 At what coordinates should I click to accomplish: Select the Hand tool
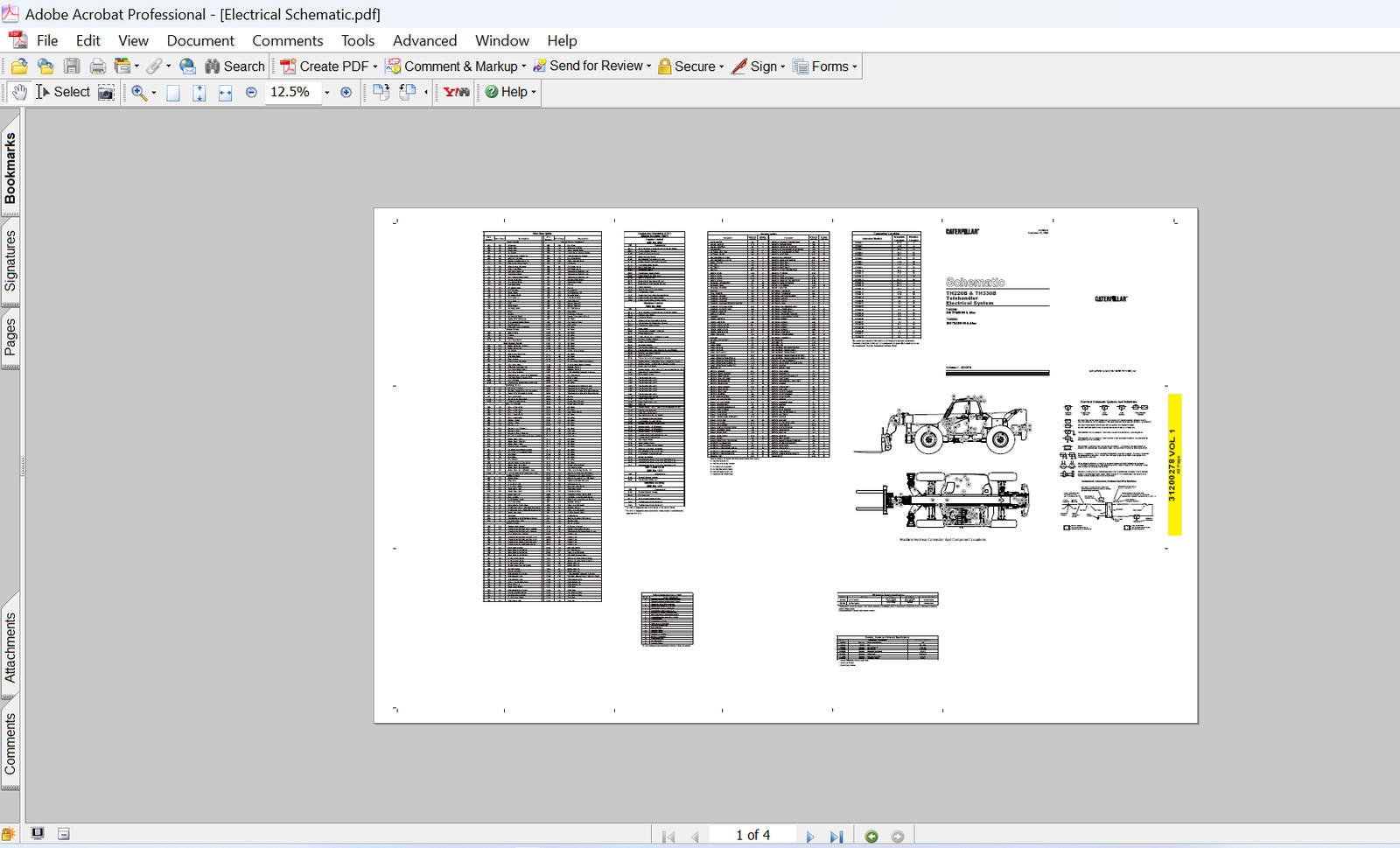[19, 92]
